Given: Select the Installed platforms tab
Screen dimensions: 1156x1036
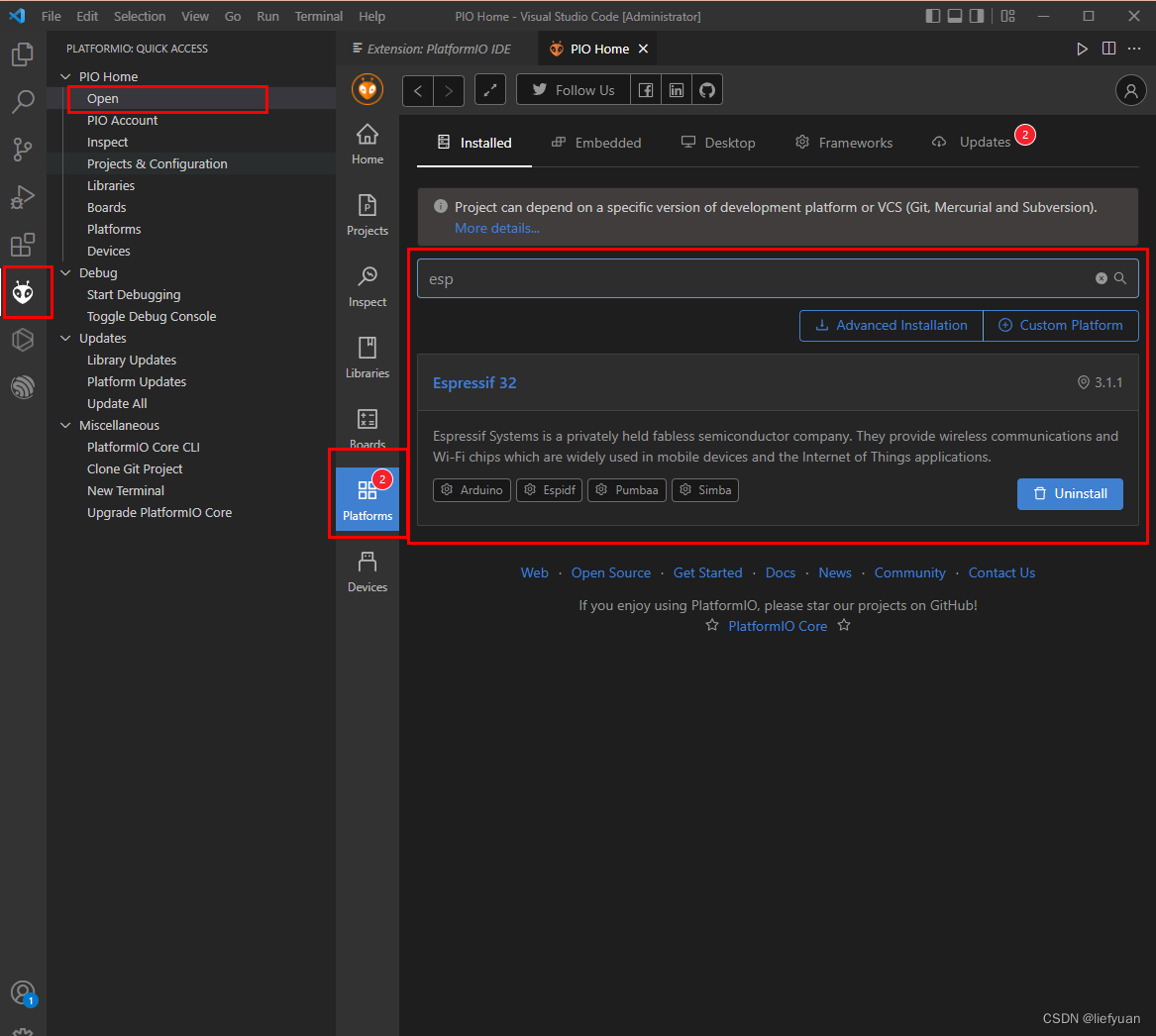Looking at the screenshot, I should pos(474,143).
